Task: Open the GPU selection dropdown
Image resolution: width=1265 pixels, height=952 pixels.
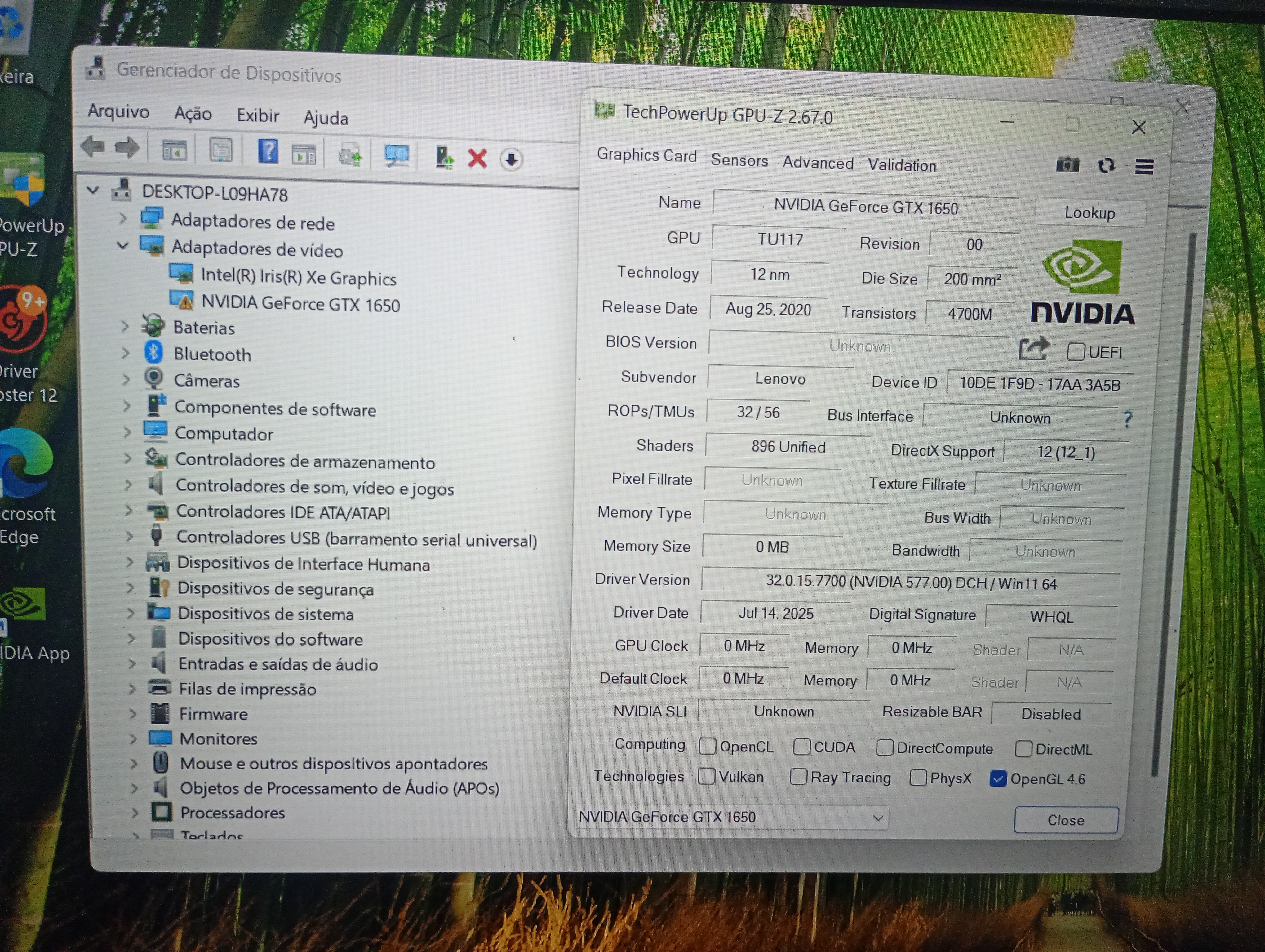Action: tap(877, 818)
